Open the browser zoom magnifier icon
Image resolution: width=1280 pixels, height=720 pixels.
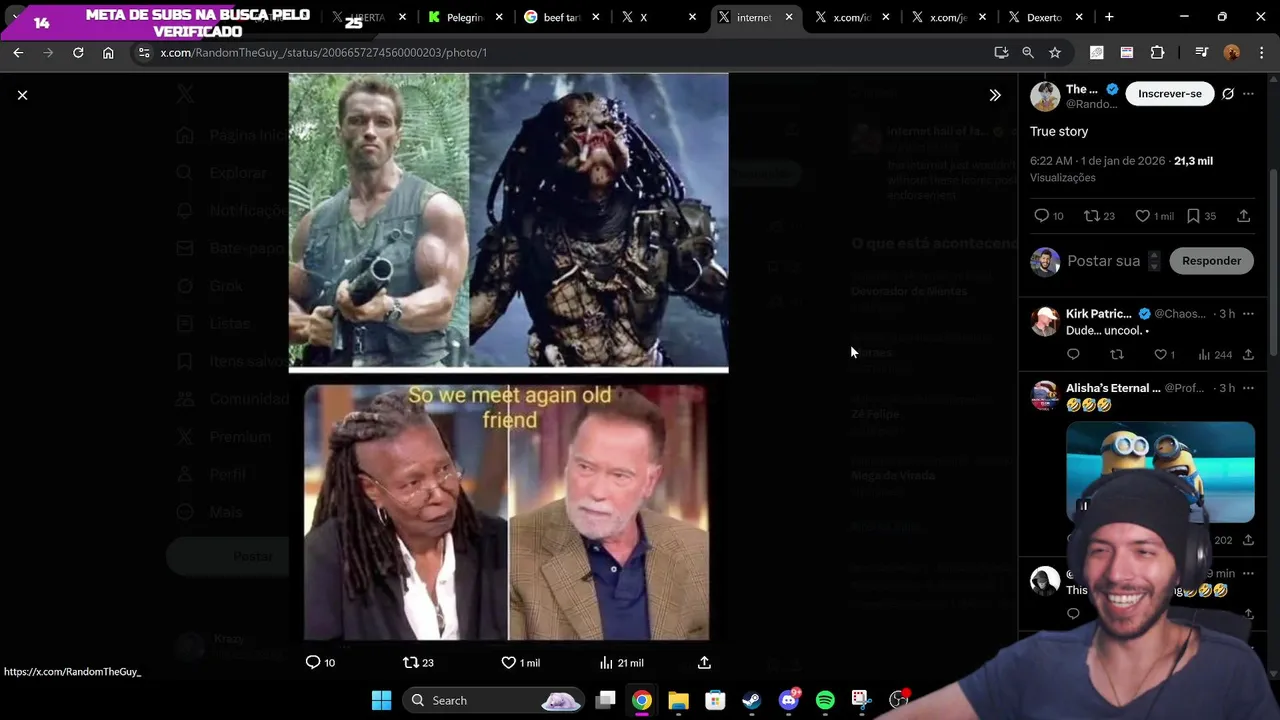(x=1028, y=52)
